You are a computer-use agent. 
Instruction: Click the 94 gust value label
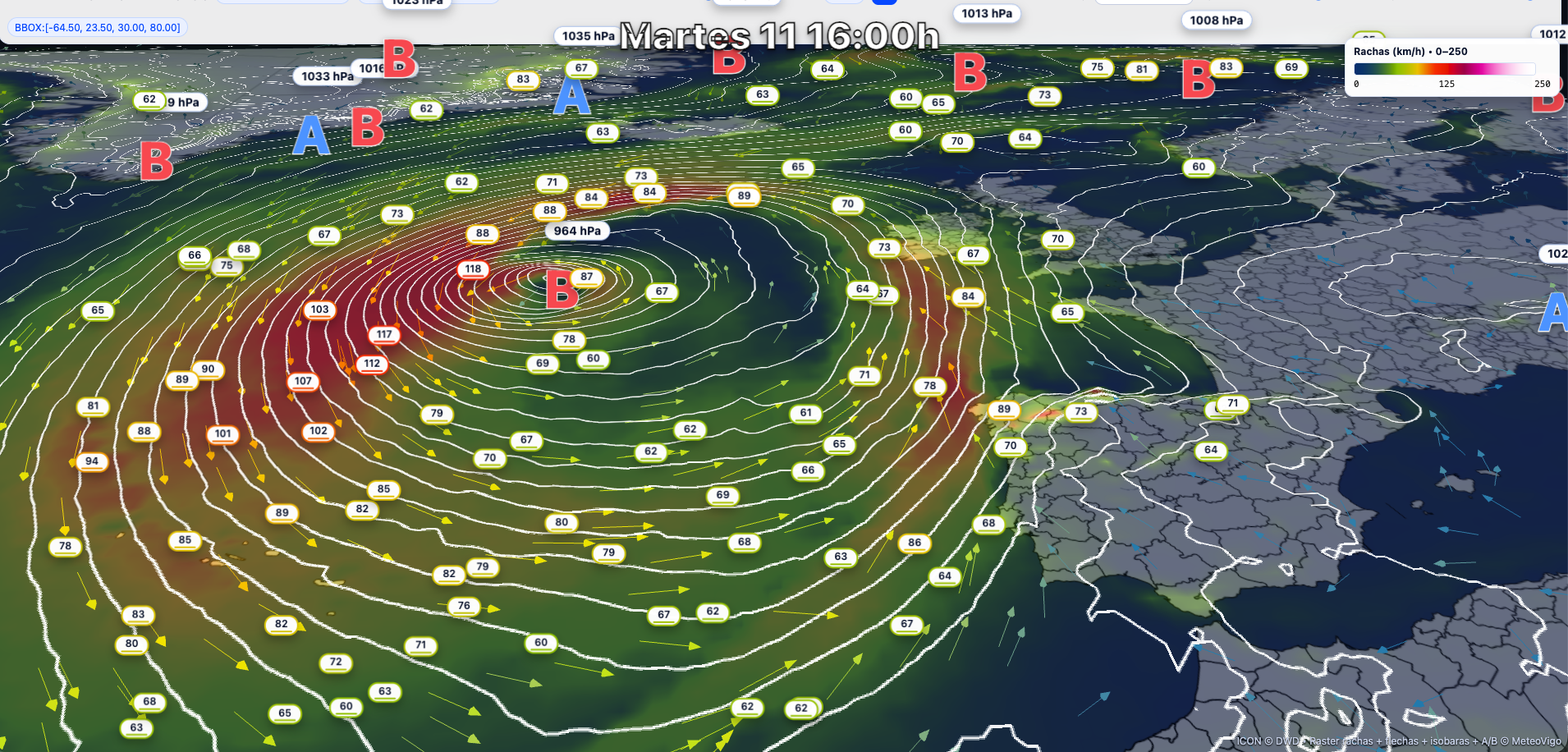click(92, 461)
